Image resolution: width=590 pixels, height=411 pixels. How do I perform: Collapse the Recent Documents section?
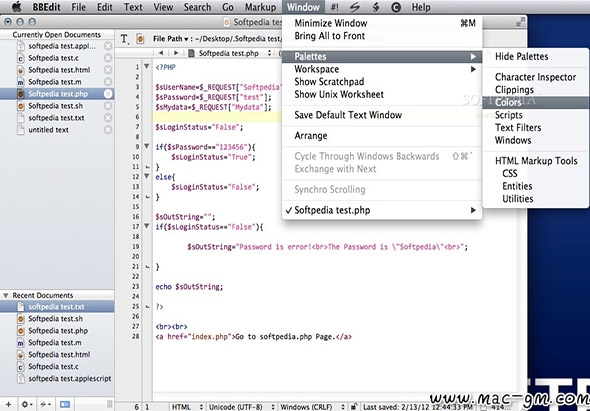(x=6, y=295)
